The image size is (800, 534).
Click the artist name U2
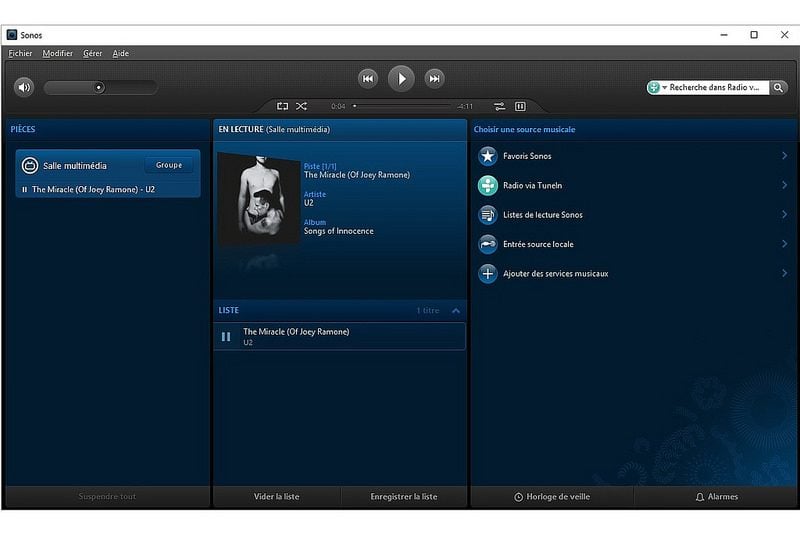tap(309, 203)
